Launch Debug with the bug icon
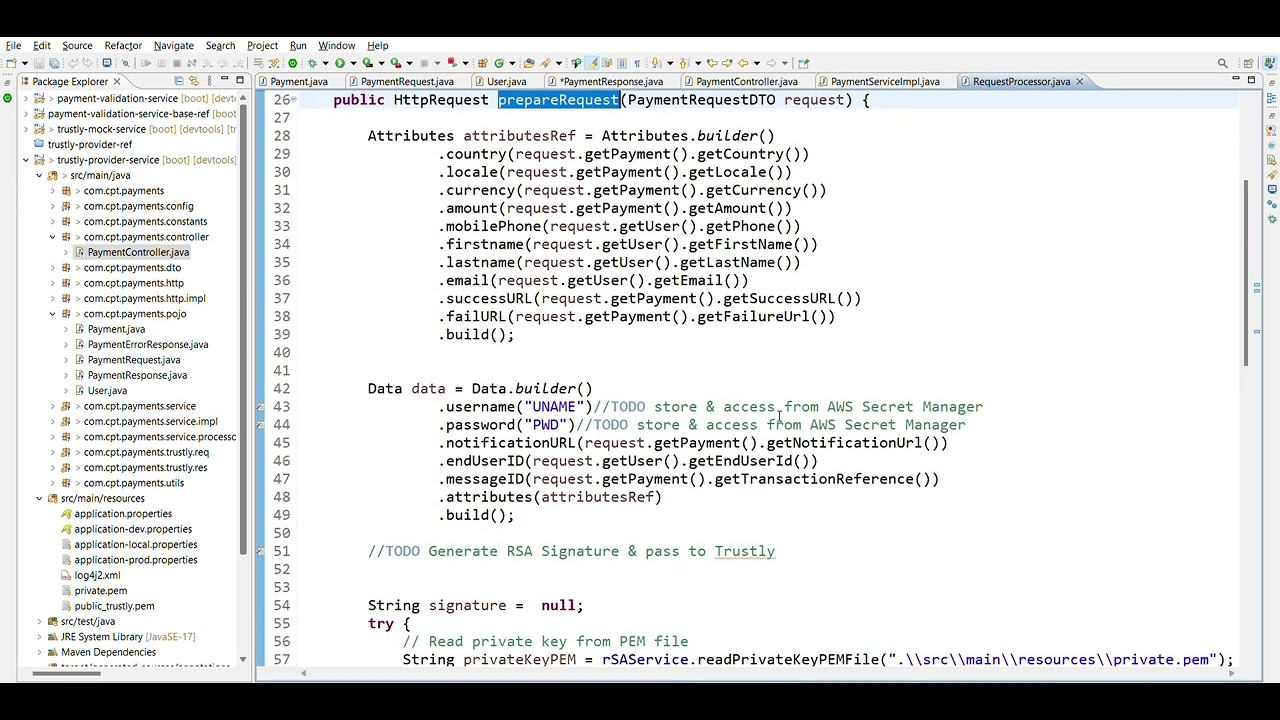Viewport: 1280px width, 720px height. click(313, 63)
